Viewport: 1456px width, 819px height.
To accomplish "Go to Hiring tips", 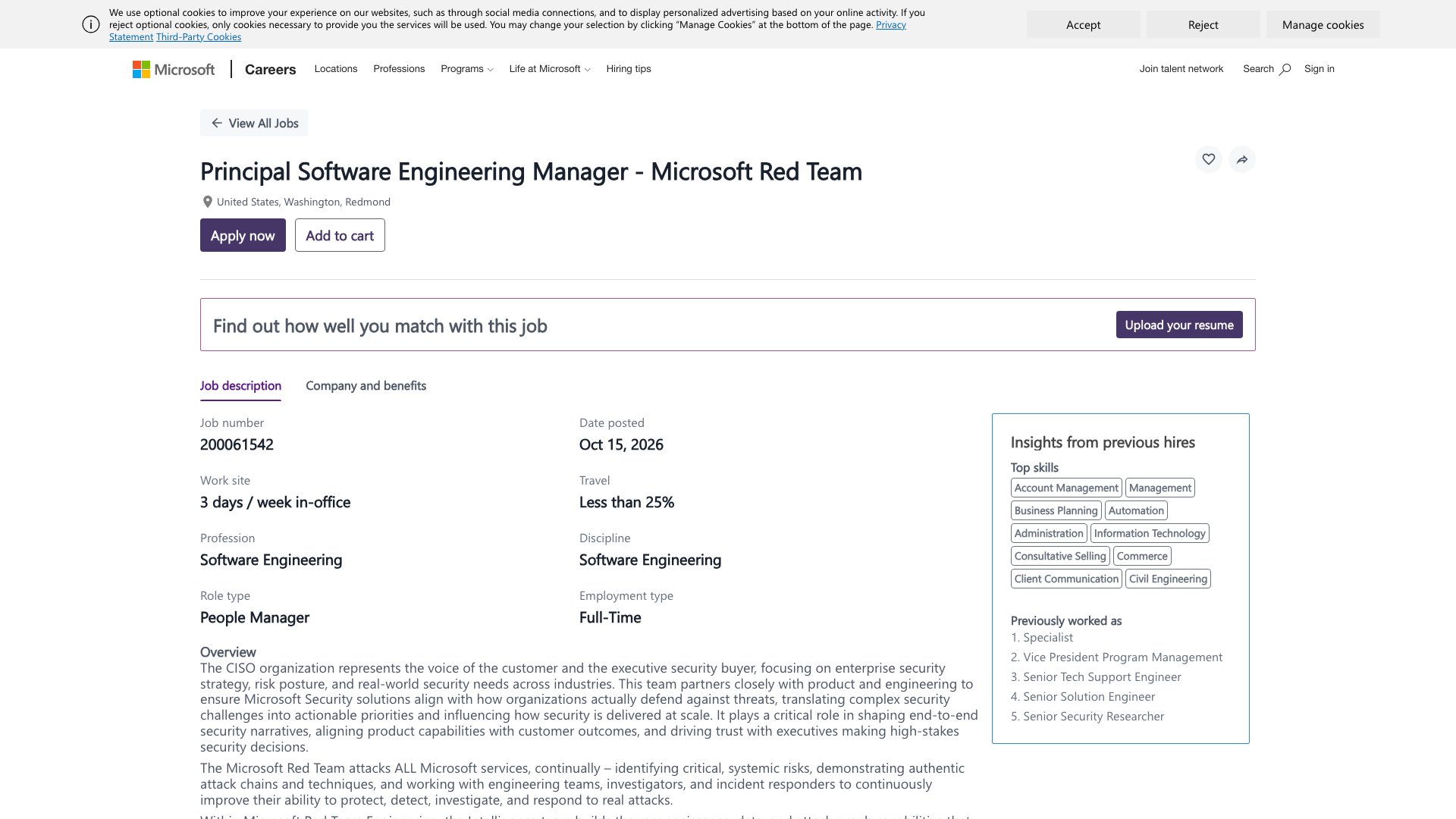I will point(629,69).
